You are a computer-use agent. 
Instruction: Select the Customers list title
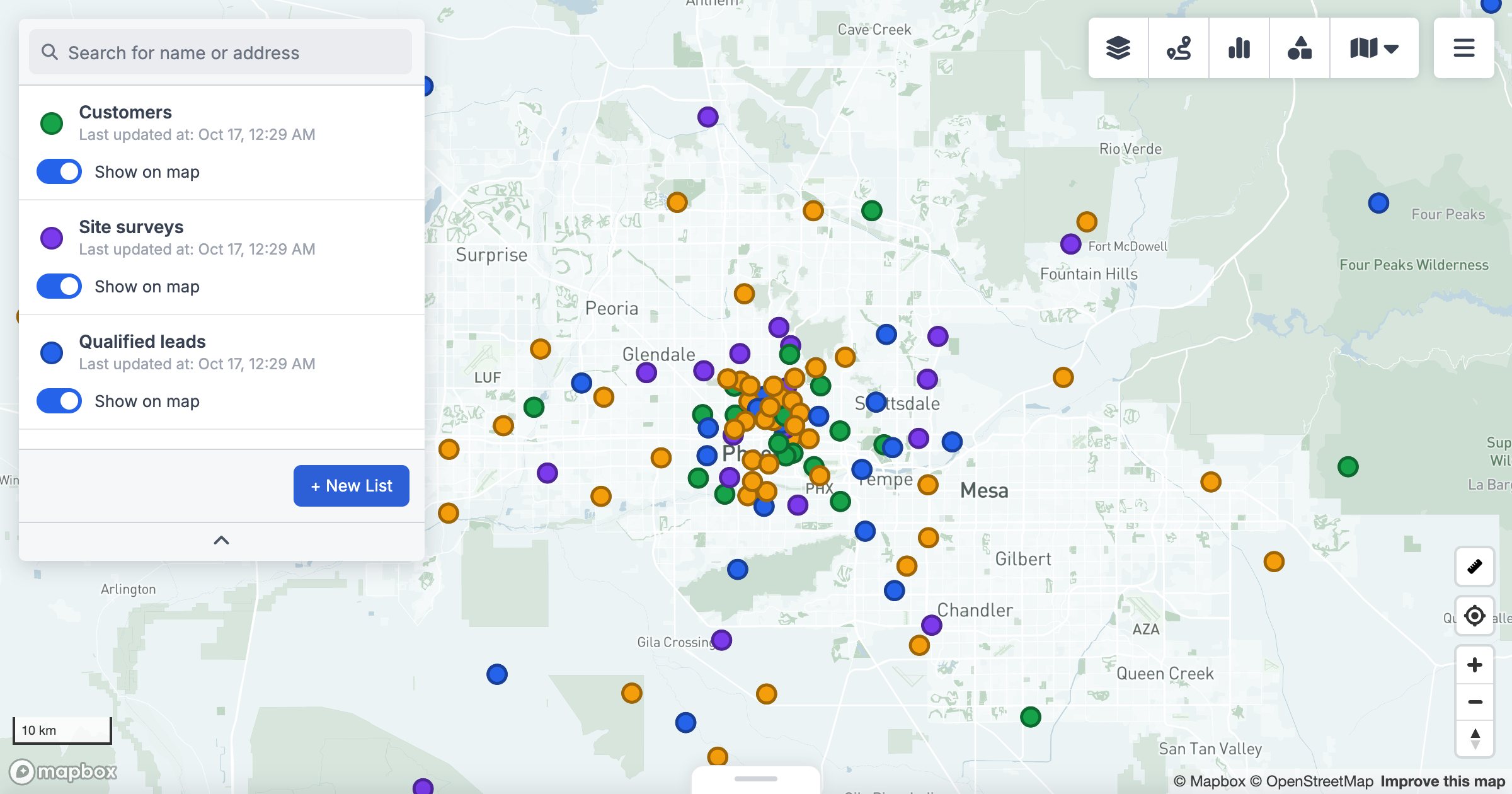(x=125, y=112)
